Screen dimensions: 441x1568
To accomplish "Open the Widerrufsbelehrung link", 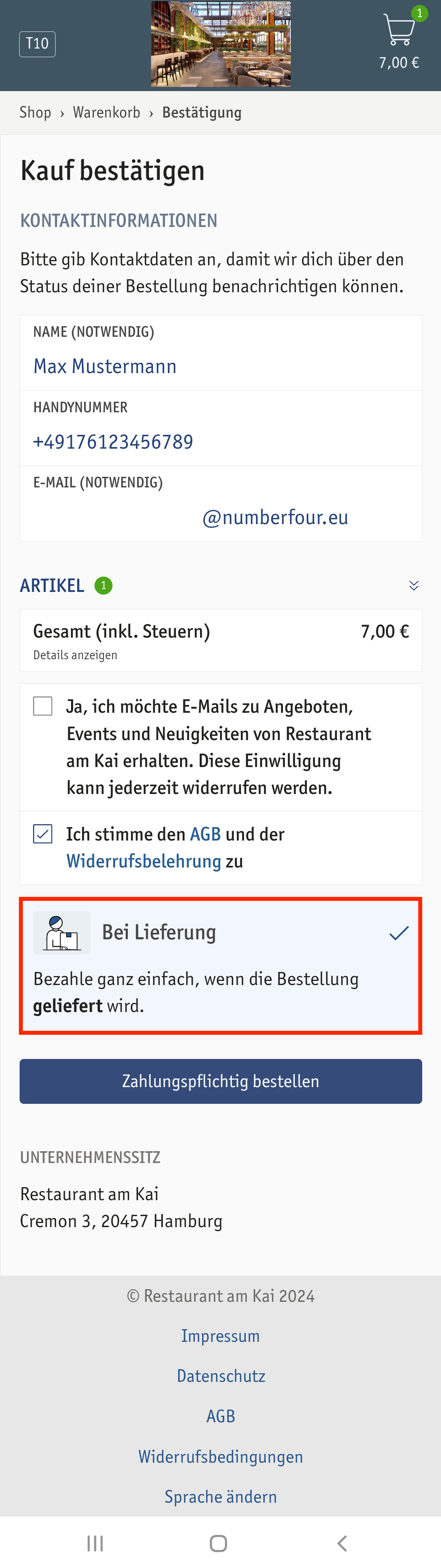I will click(144, 861).
